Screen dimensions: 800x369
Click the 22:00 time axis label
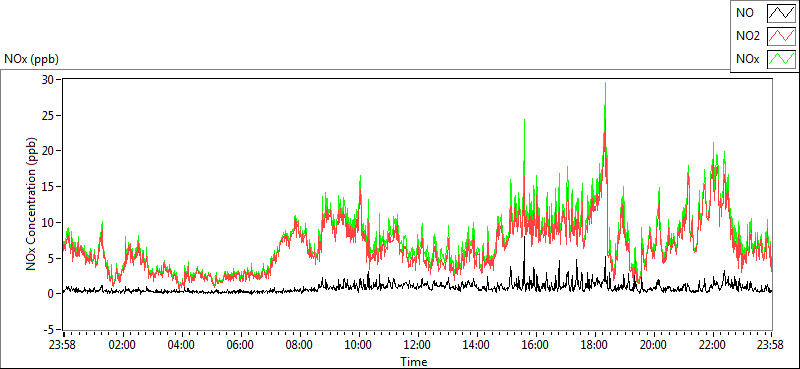(x=713, y=344)
